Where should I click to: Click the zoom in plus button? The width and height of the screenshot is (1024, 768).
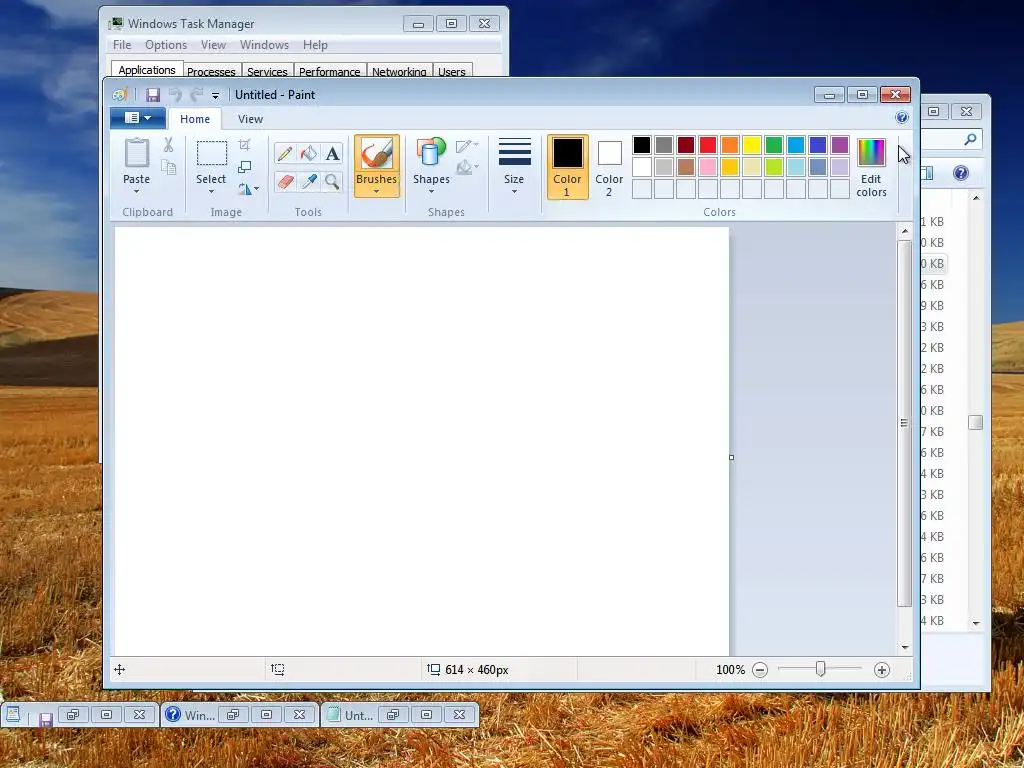tap(882, 670)
